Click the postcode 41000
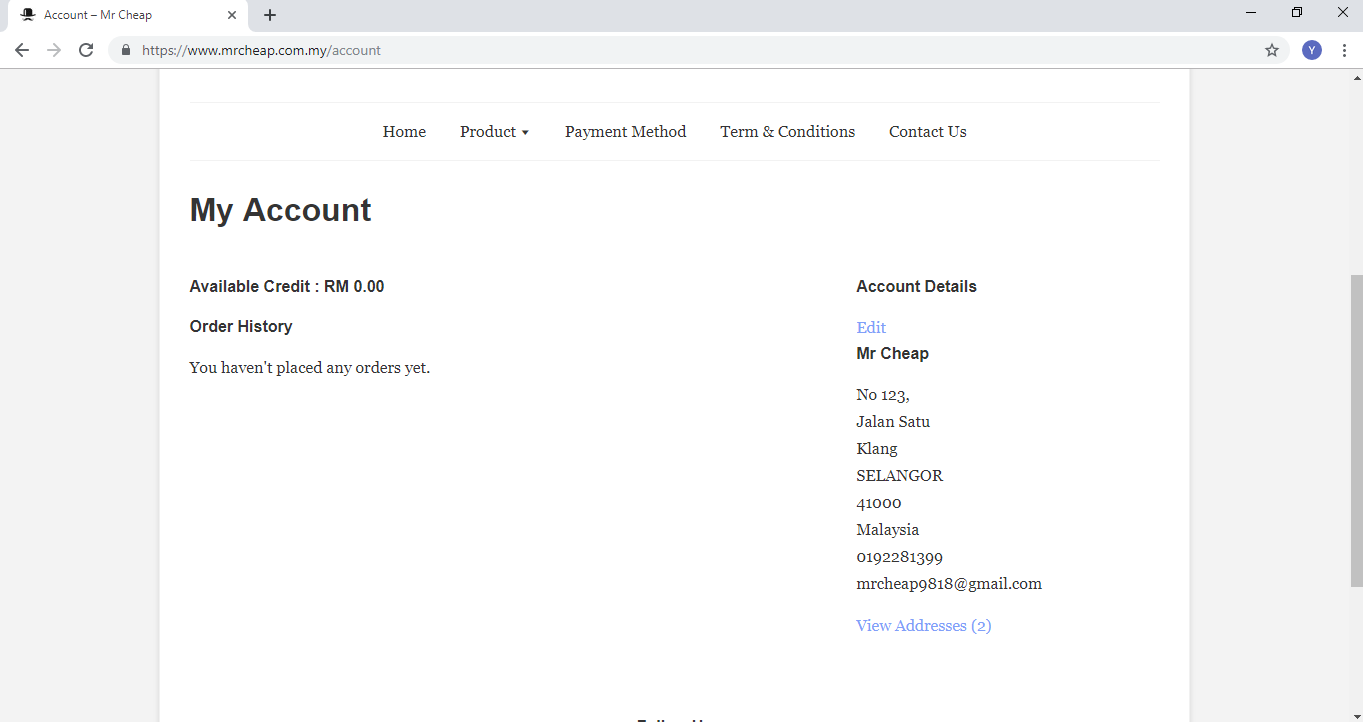This screenshot has height=722, width=1363. point(879,503)
